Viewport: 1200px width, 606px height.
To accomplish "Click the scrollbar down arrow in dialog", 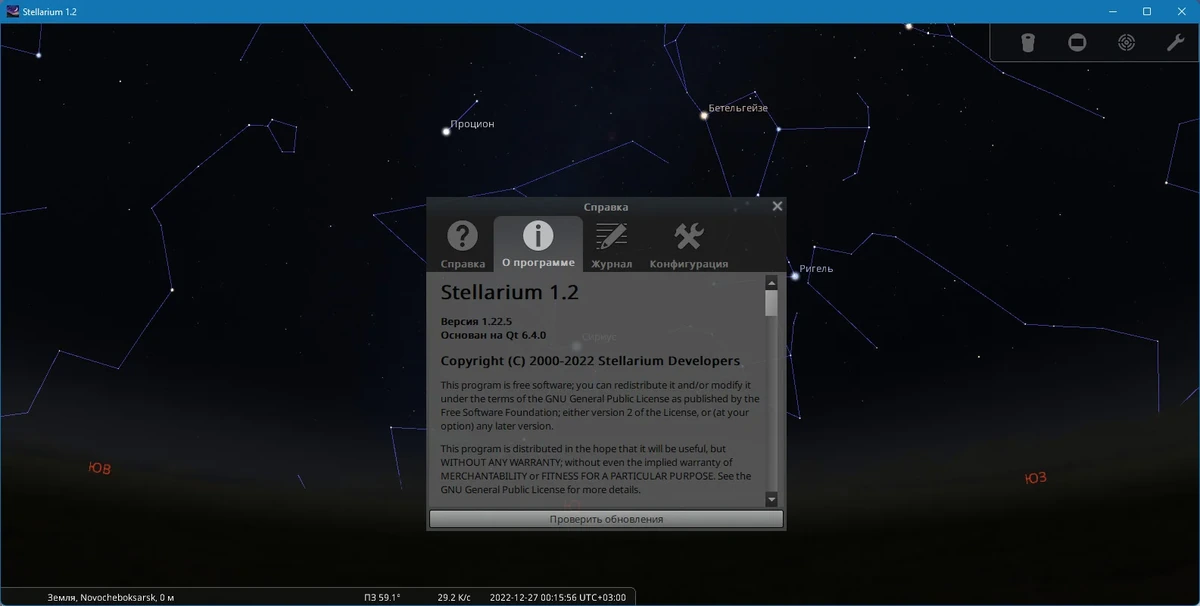I will (x=771, y=499).
